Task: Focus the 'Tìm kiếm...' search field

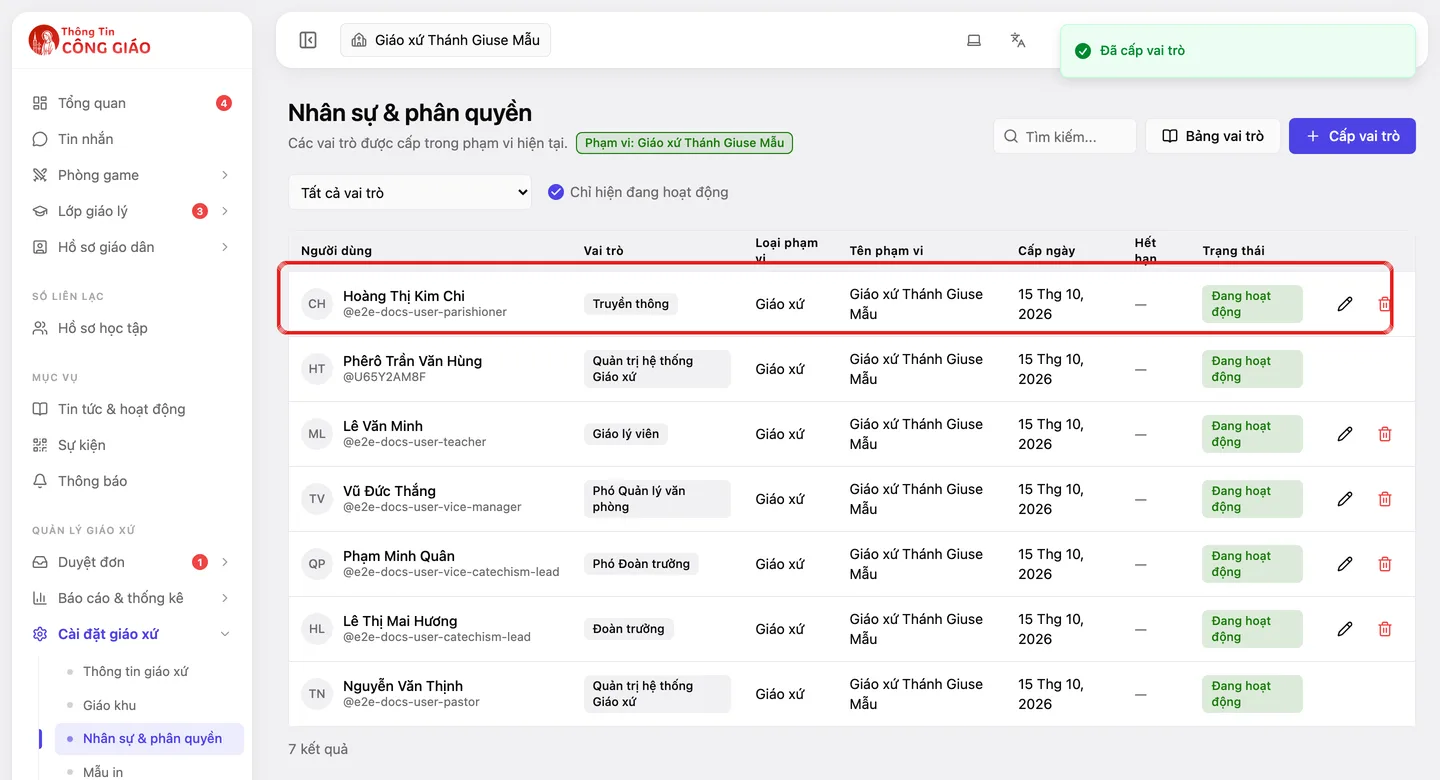Action: tap(1065, 136)
